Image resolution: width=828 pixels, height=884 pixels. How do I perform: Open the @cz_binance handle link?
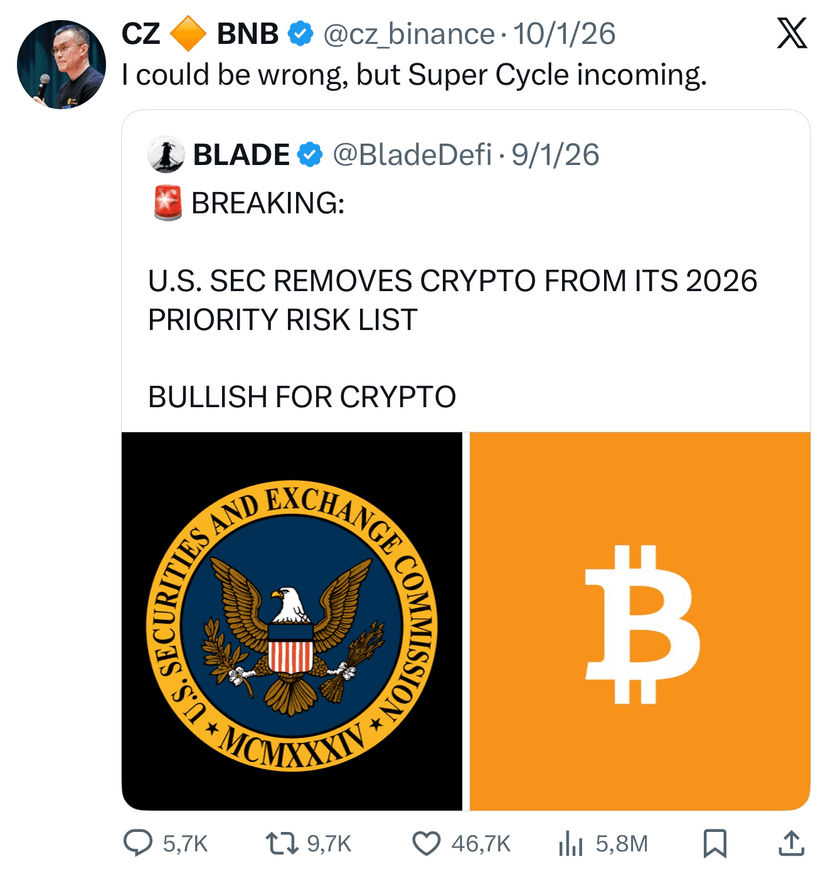click(406, 35)
